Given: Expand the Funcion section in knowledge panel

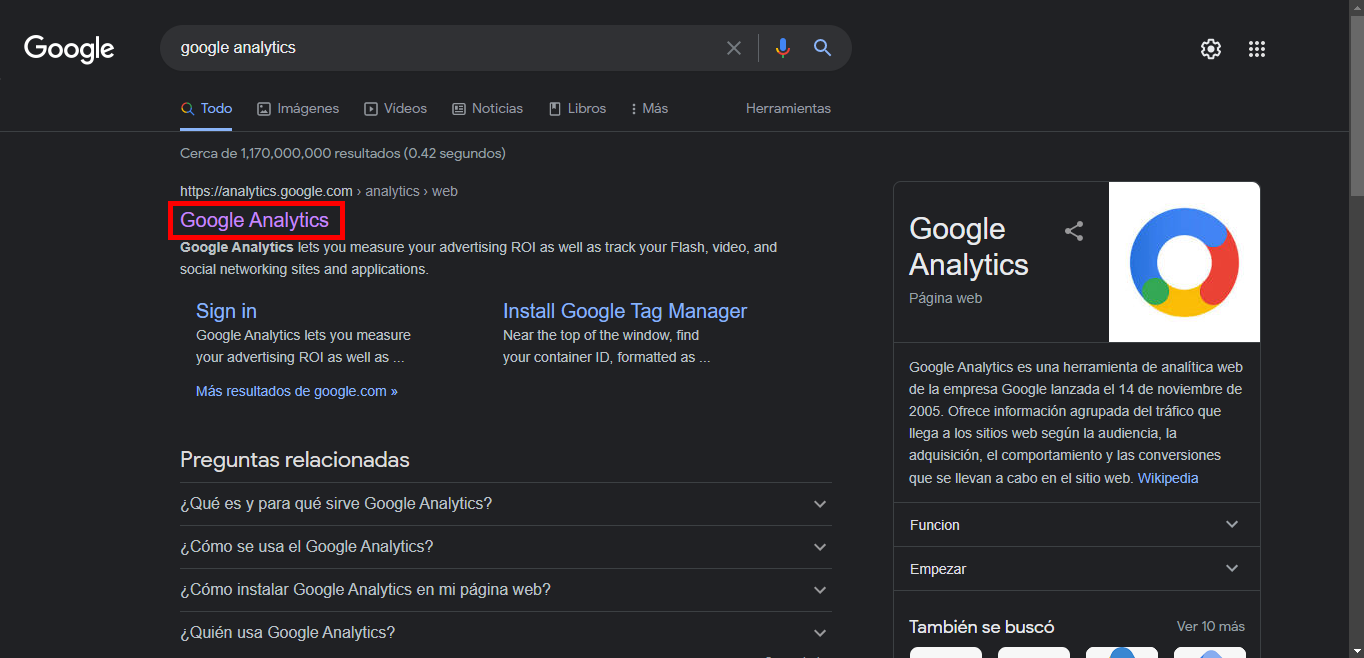Looking at the screenshot, I should (1076, 525).
